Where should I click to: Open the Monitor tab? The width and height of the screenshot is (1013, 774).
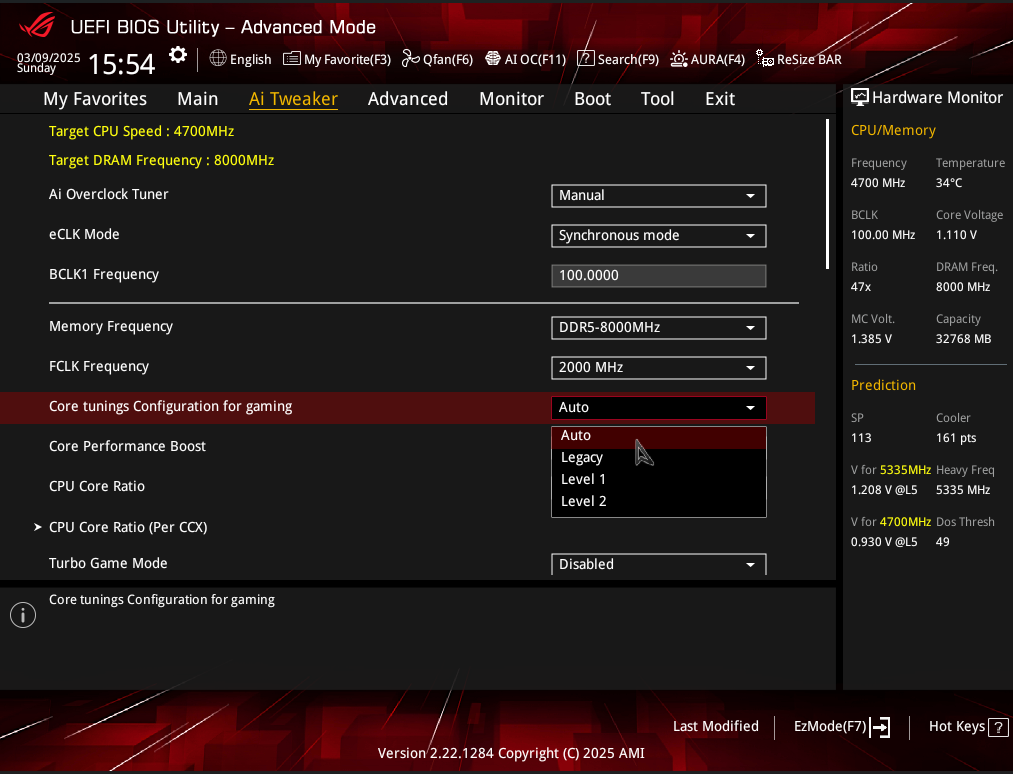click(511, 99)
